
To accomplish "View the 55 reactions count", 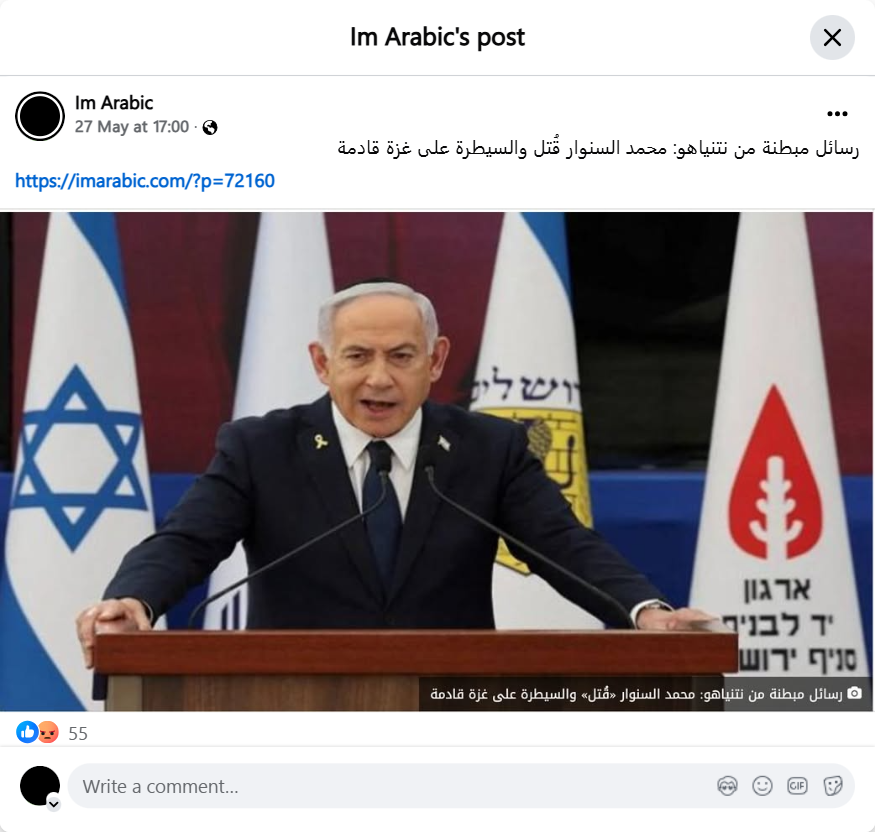I will (x=78, y=733).
